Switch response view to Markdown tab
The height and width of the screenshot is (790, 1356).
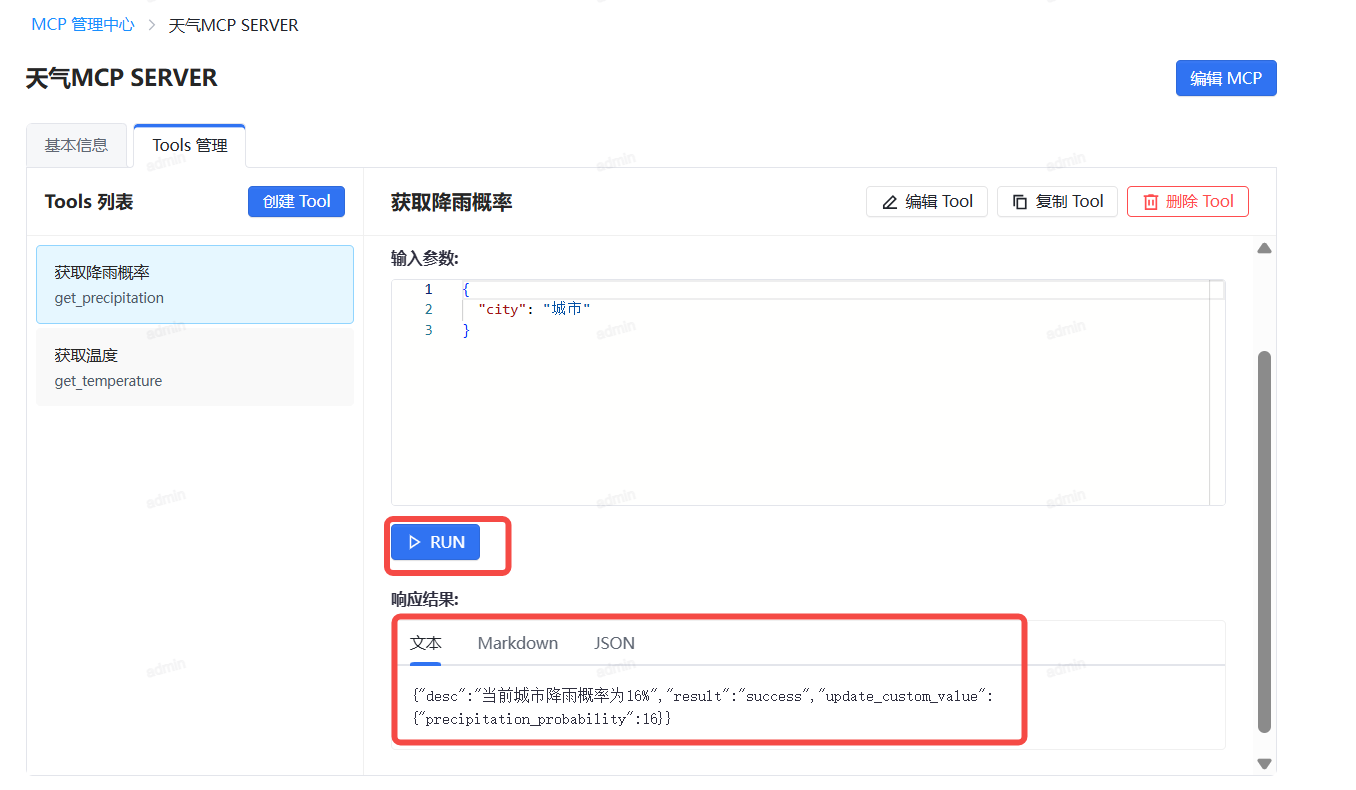(518, 643)
